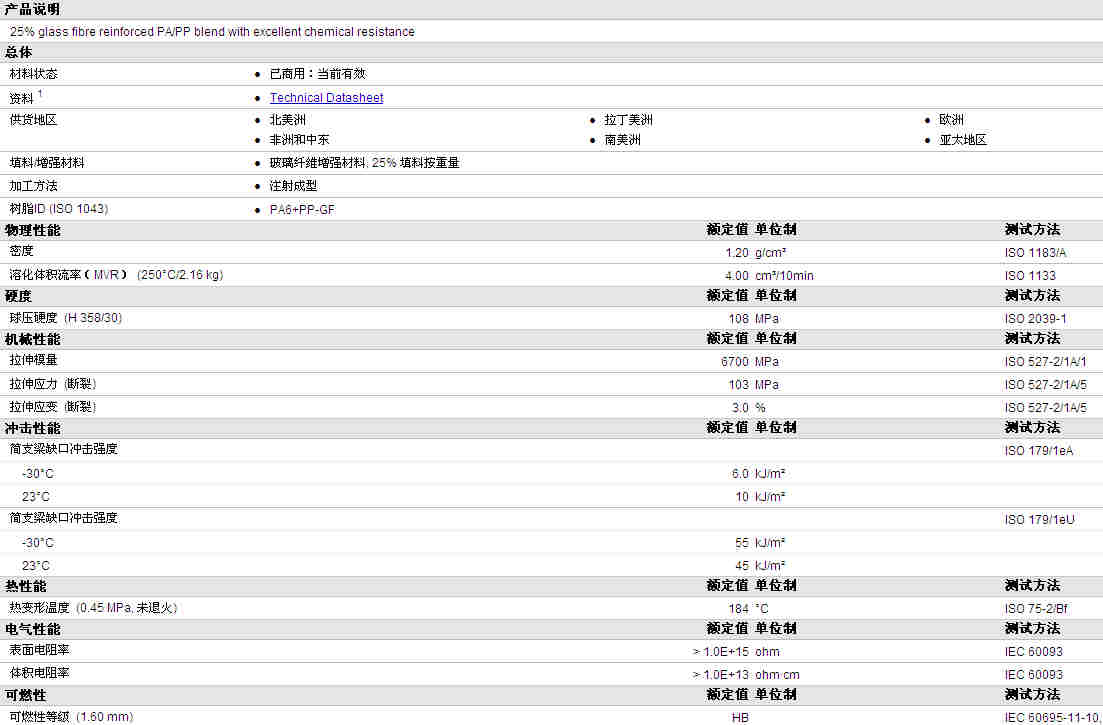
Task: Select the ball hardness value '108'
Action: pos(739,319)
